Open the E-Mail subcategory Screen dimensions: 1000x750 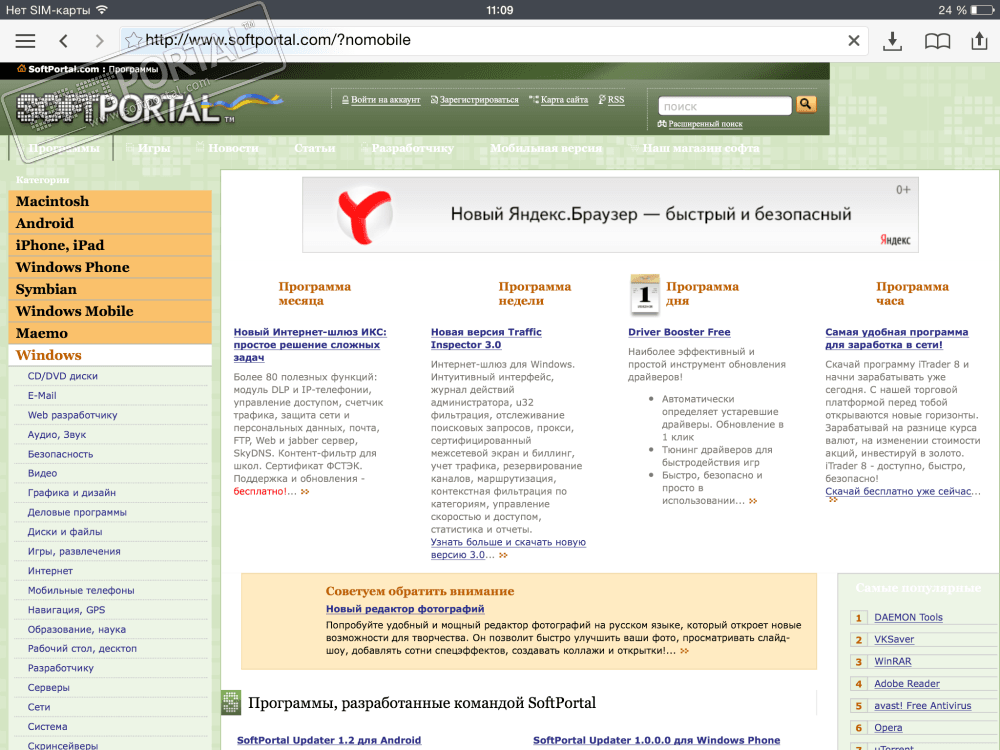click(42, 395)
